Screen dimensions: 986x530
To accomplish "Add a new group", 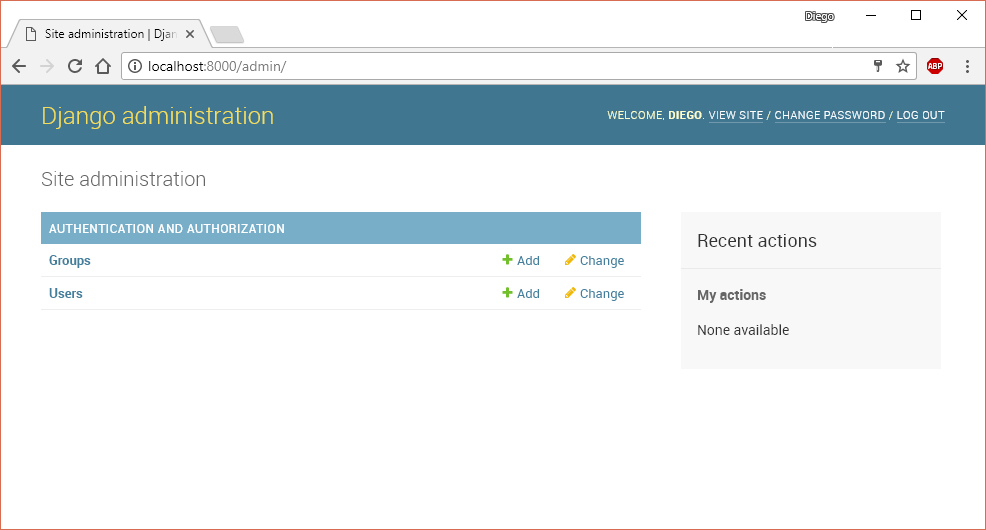I will [521, 260].
